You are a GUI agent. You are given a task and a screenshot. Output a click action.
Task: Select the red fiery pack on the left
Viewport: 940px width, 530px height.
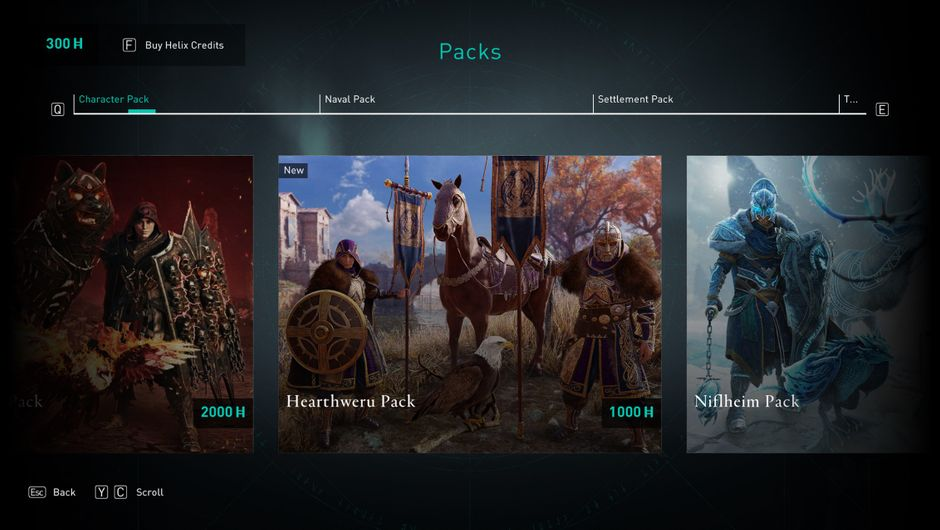[x=133, y=304]
